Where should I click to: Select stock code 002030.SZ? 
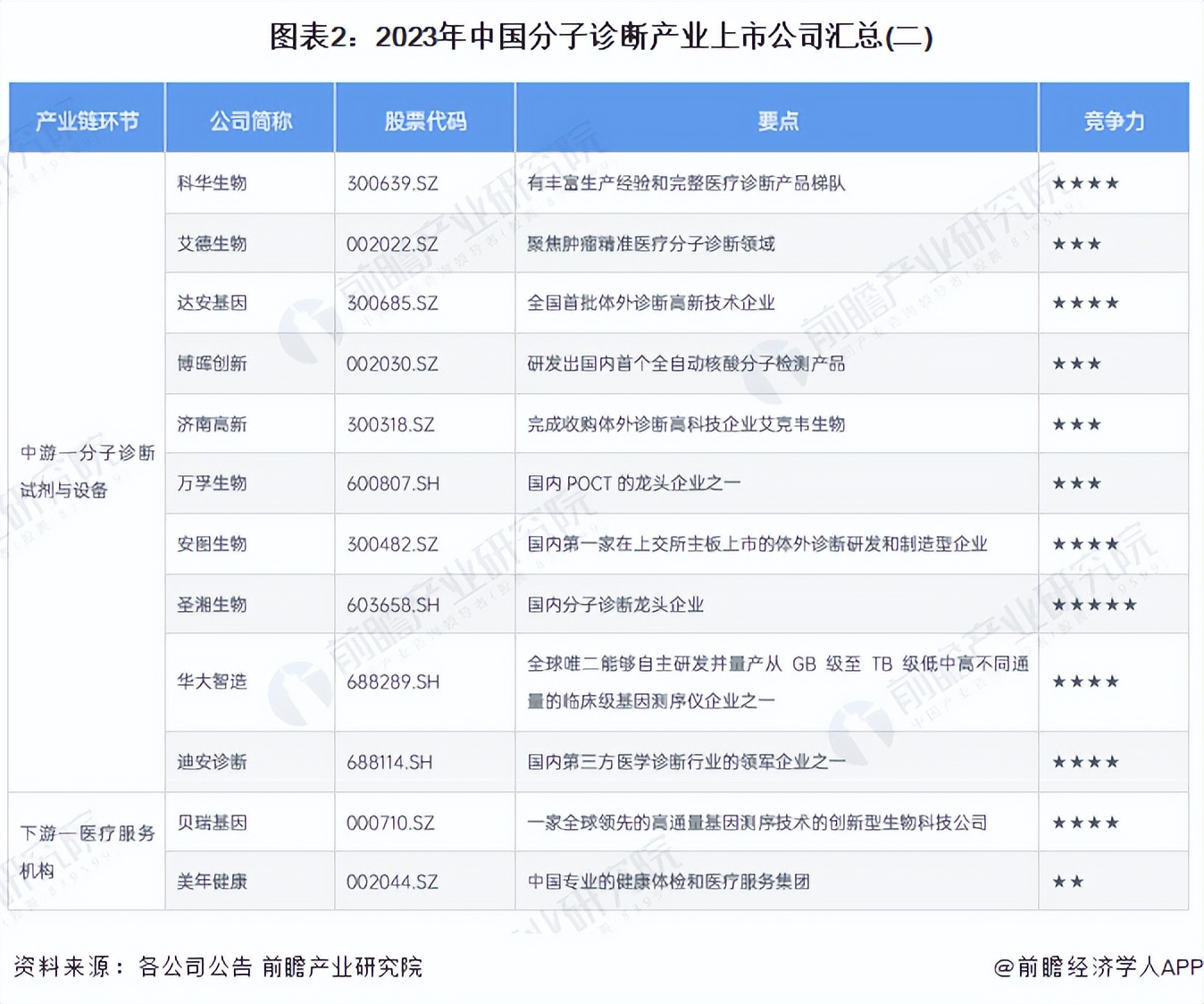click(392, 364)
